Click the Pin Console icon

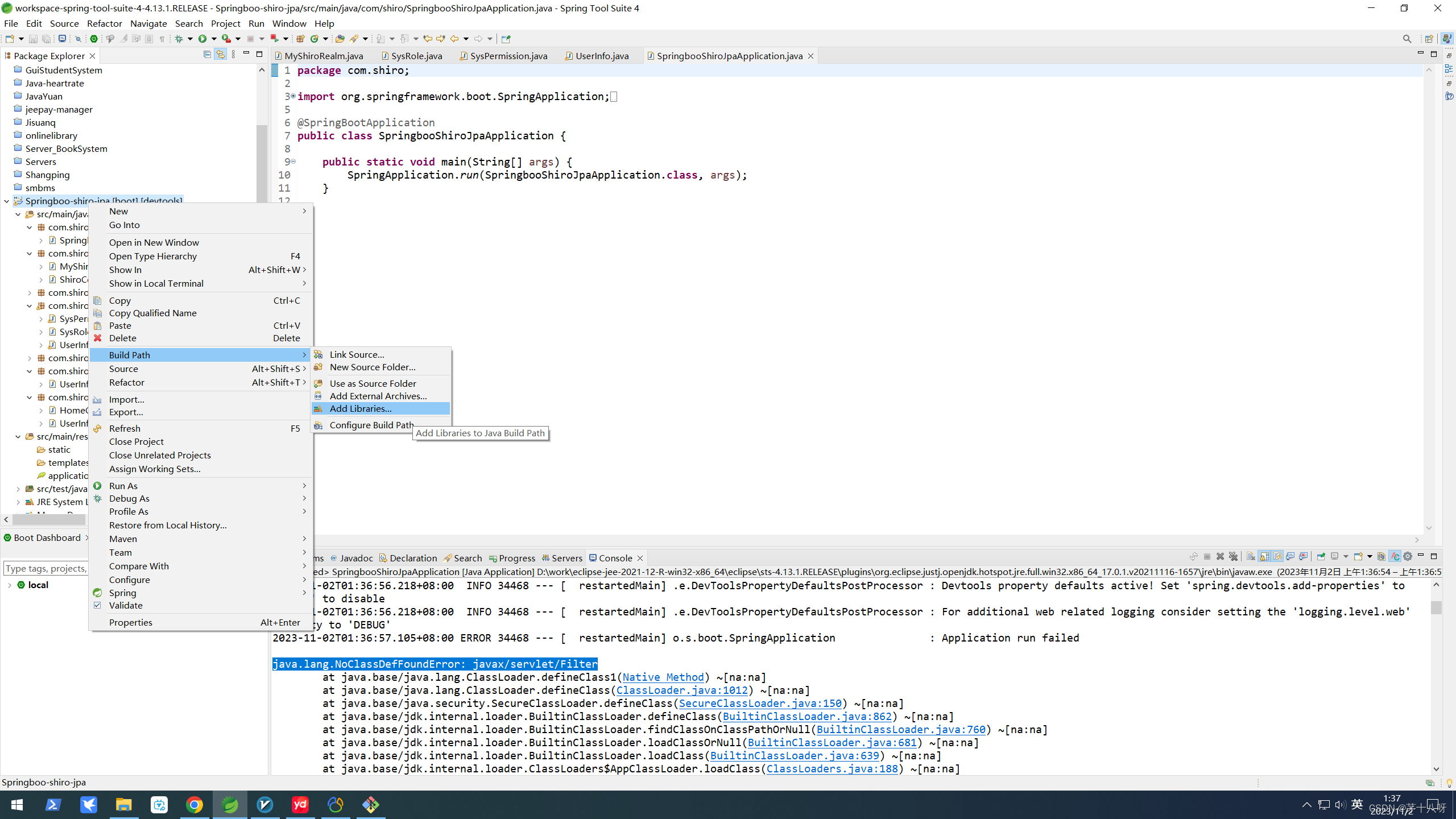1321,556
